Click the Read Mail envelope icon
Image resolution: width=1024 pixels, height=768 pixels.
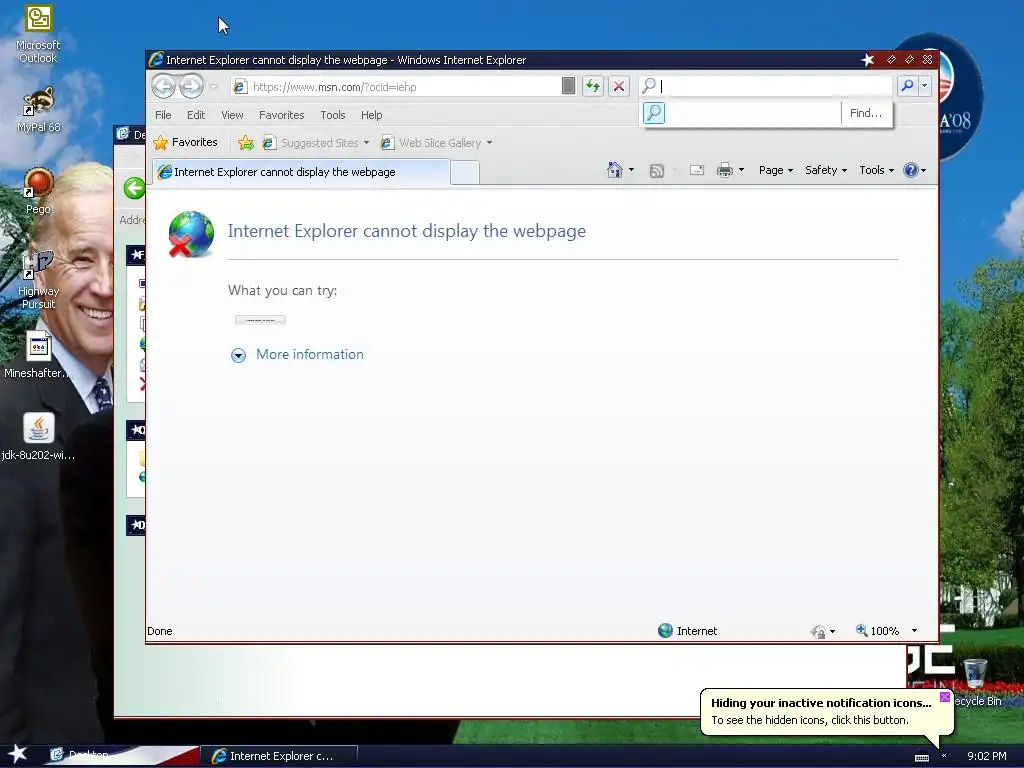[x=697, y=170]
